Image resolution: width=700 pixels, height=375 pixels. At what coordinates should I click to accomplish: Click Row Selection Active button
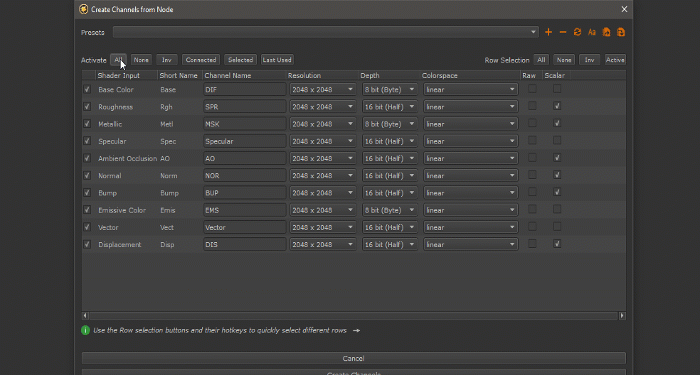point(615,60)
